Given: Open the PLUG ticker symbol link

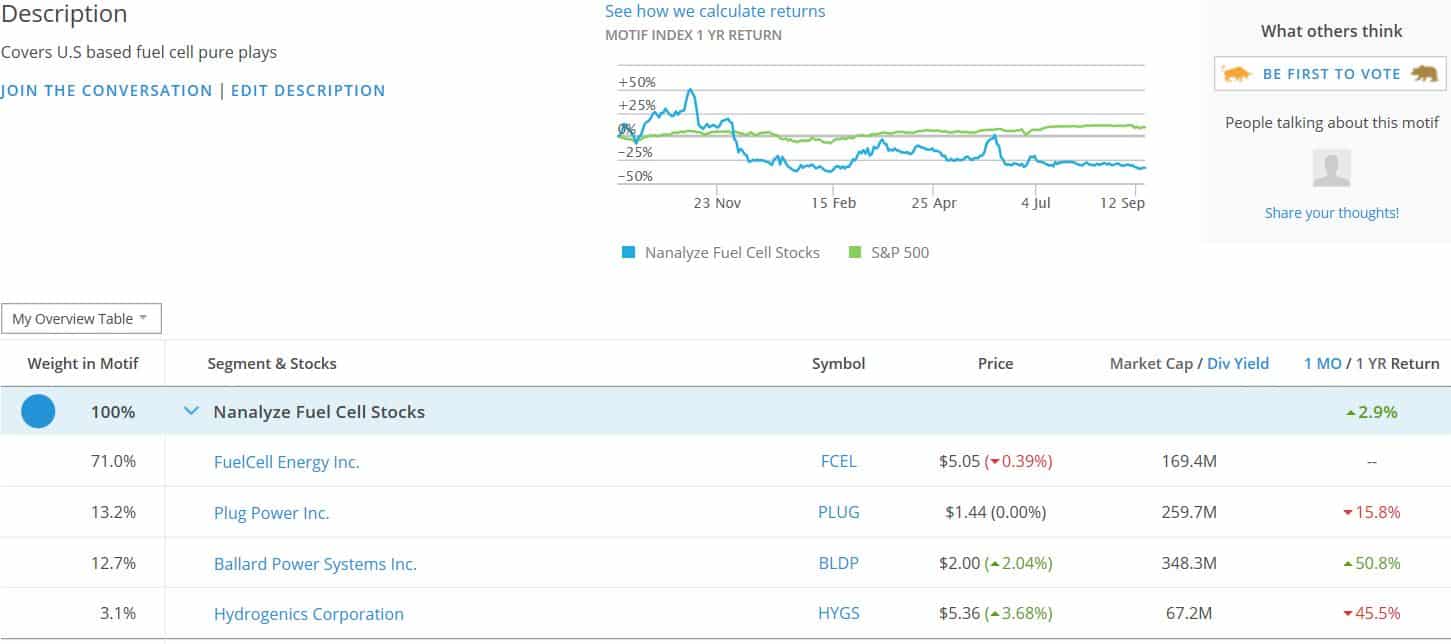Looking at the screenshot, I should (838, 513).
